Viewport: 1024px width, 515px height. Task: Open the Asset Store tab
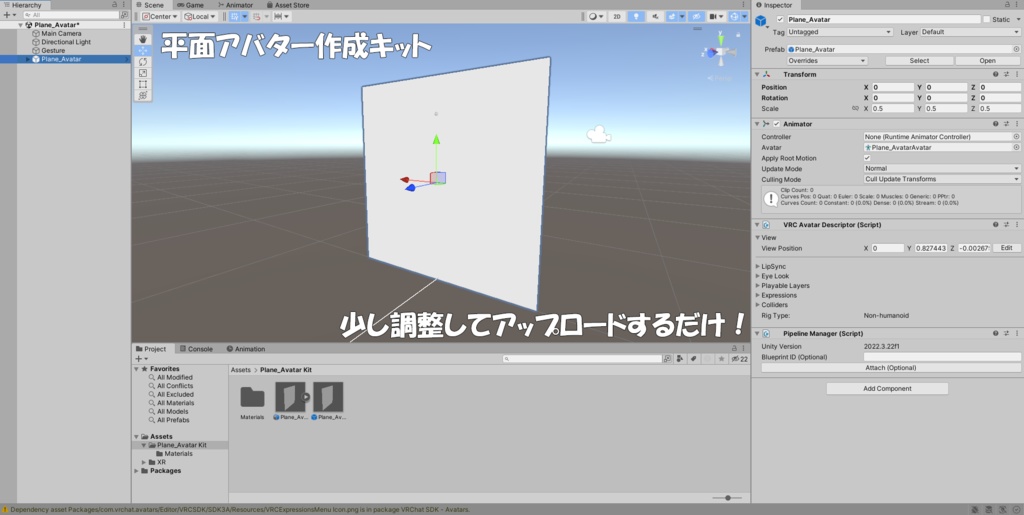(x=287, y=5)
